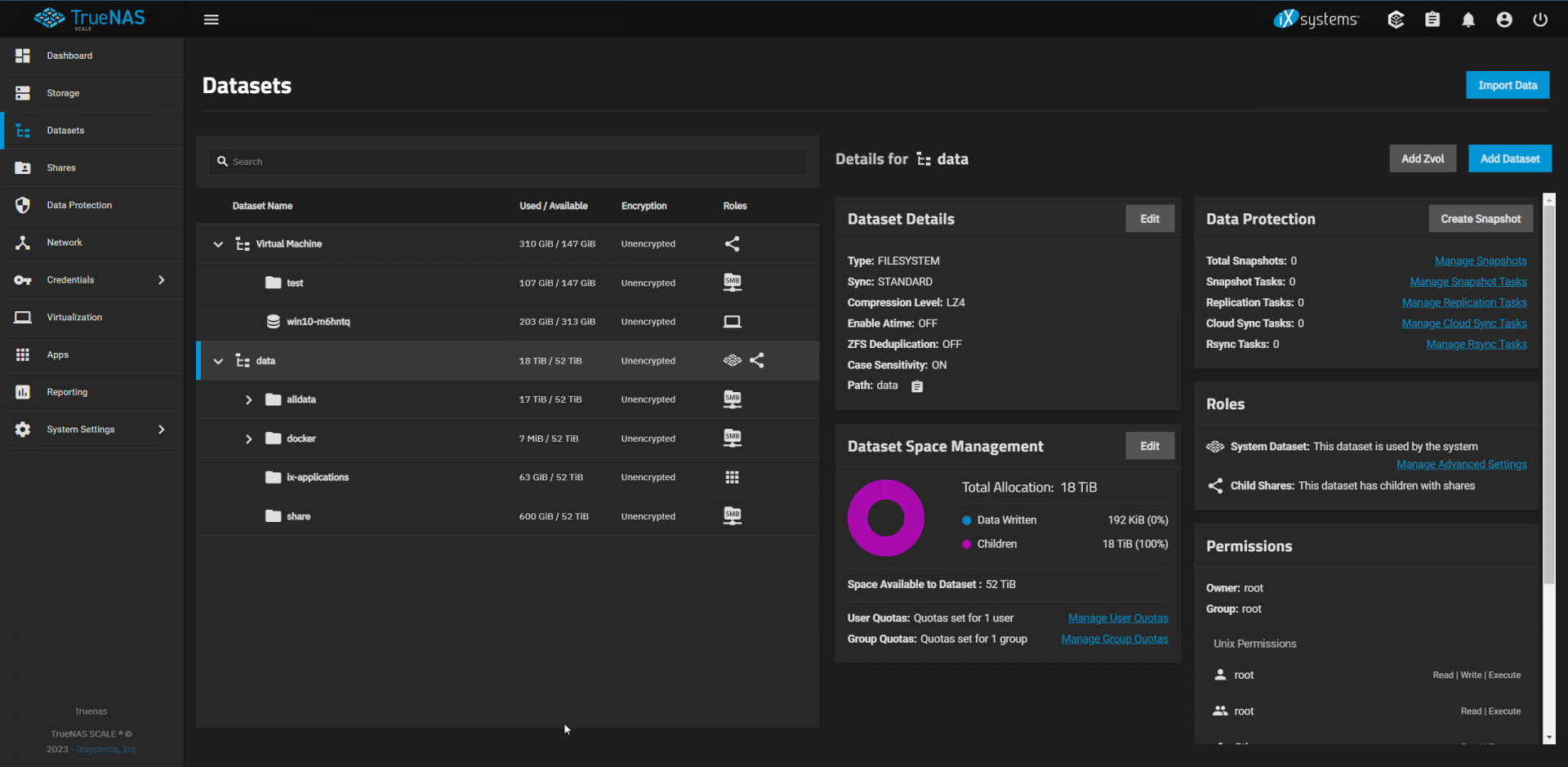Click the search magnifier icon
The width and height of the screenshot is (1568, 767).
222,162
